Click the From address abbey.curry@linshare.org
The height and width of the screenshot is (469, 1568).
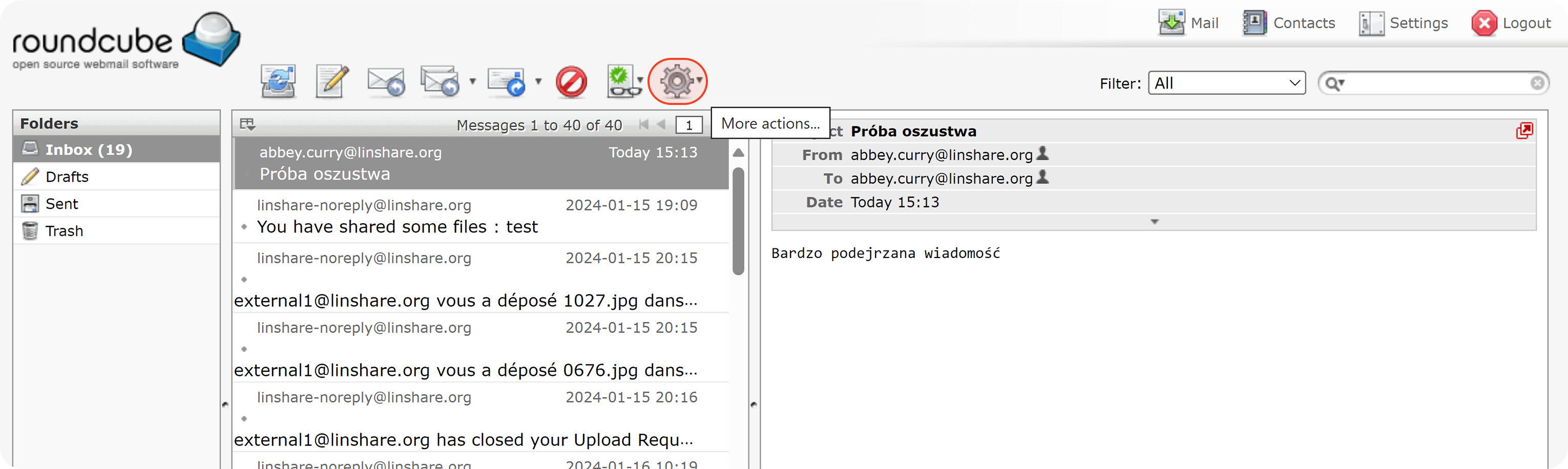tap(942, 155)
